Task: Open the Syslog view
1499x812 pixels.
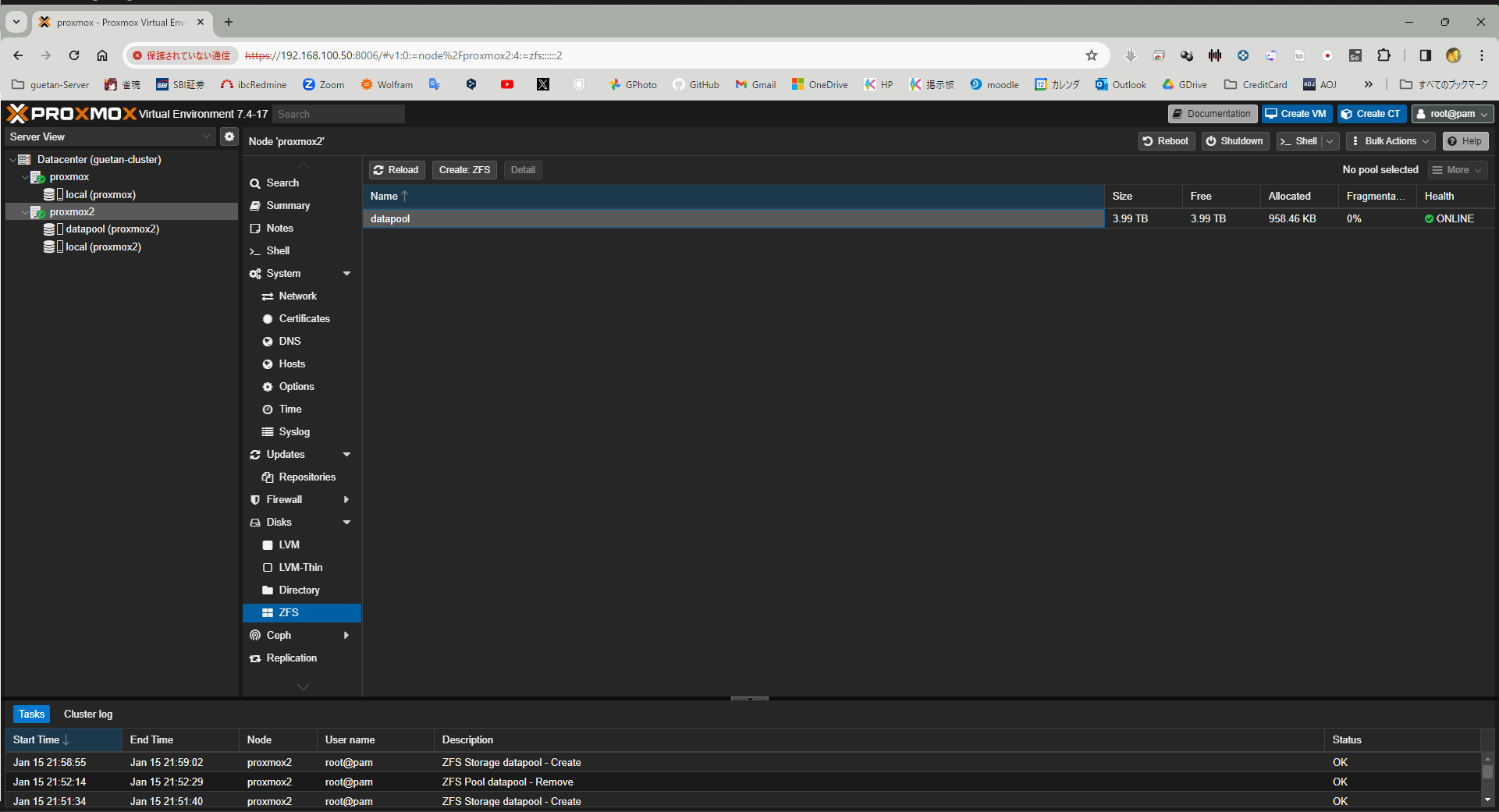Action: [x=294, y=432]
